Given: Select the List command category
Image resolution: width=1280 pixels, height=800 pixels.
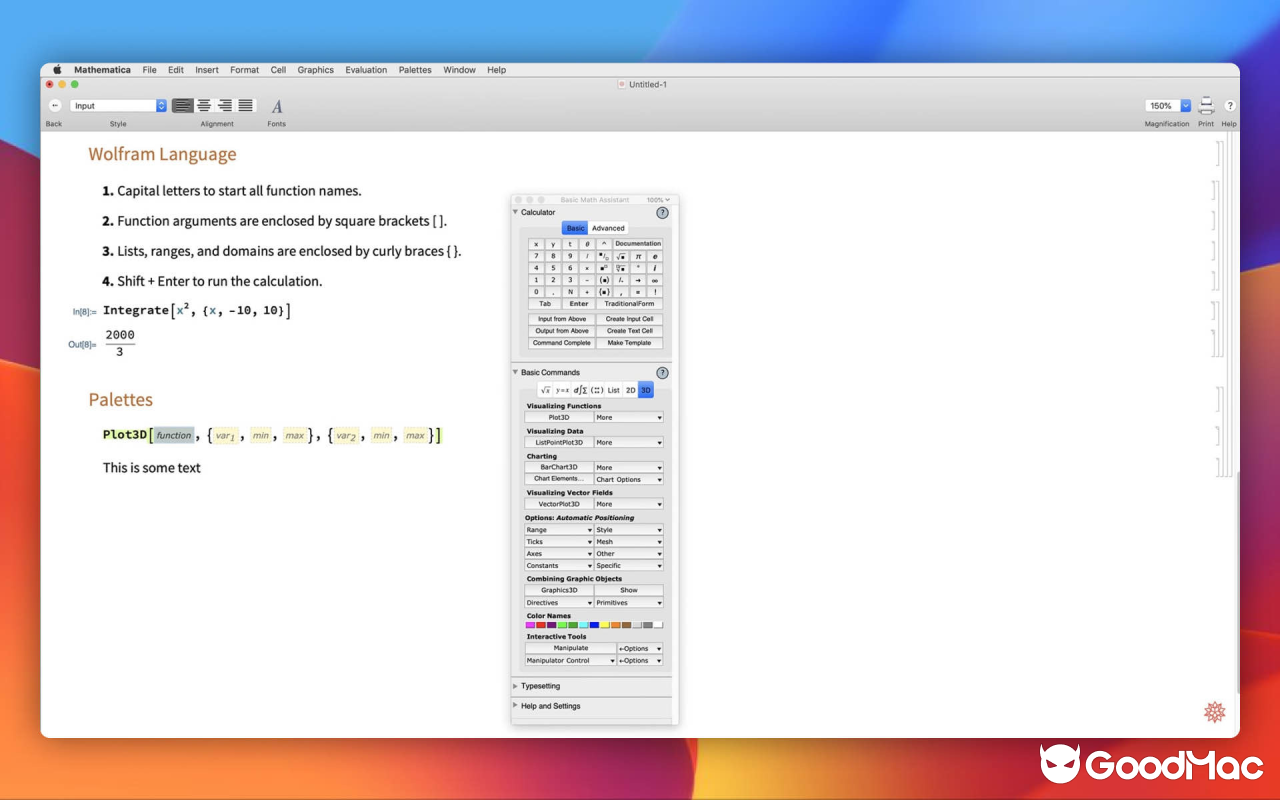Looking at the screenshot, I should point(614,390).
